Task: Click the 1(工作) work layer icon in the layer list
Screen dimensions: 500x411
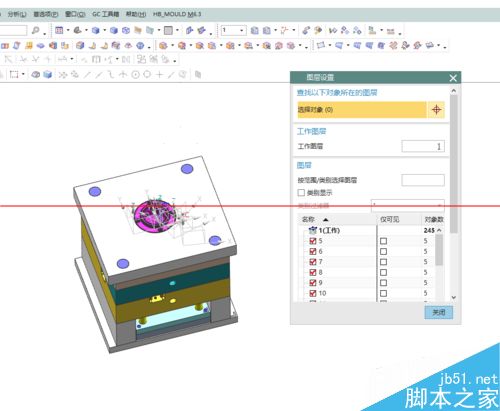Action: 313,230
